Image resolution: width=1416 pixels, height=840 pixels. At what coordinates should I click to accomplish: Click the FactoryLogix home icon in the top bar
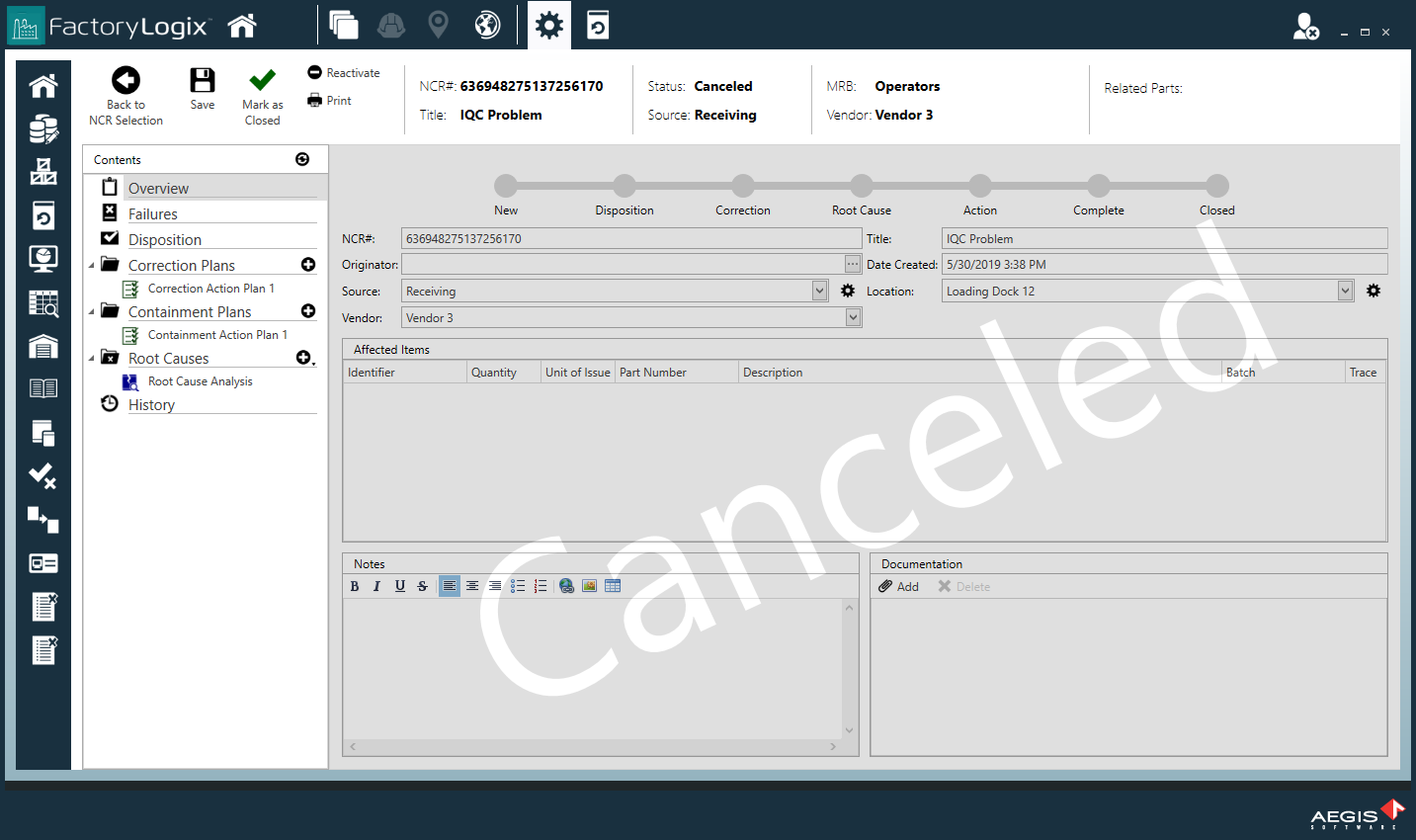(242, 25)
